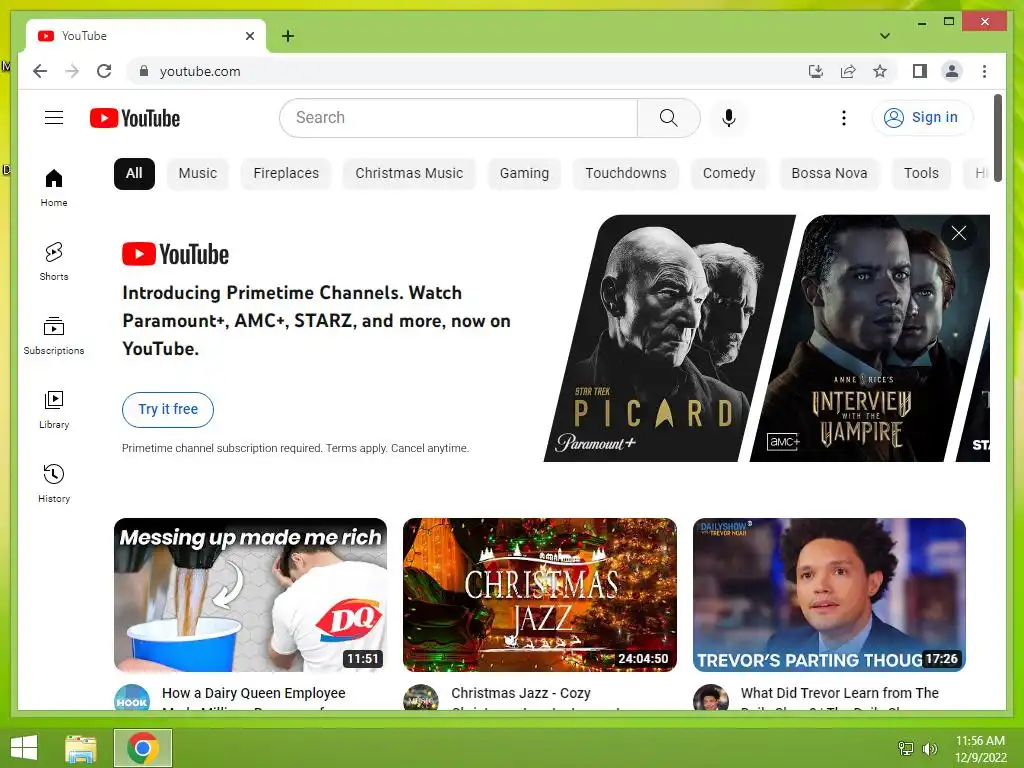1024x768 pixels.
Task: Open Trevor's Parting Thoughts video thumbnail
Action: pyautogui.click(x=829, y=594)
